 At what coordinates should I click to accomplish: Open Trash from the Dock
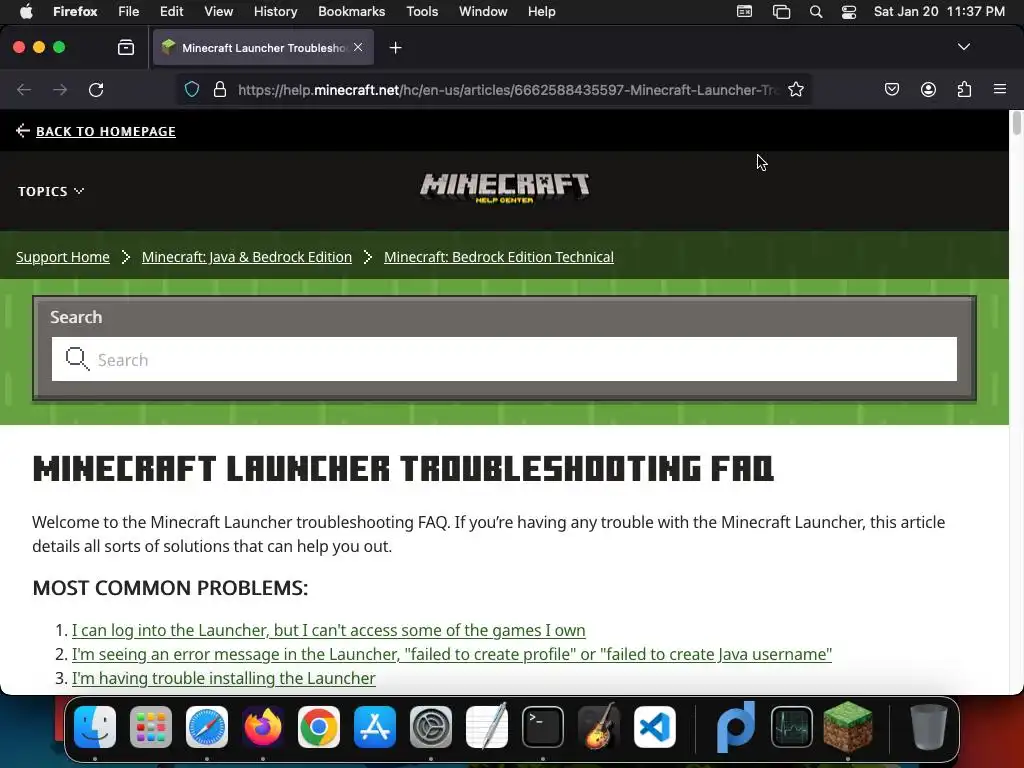929,727
